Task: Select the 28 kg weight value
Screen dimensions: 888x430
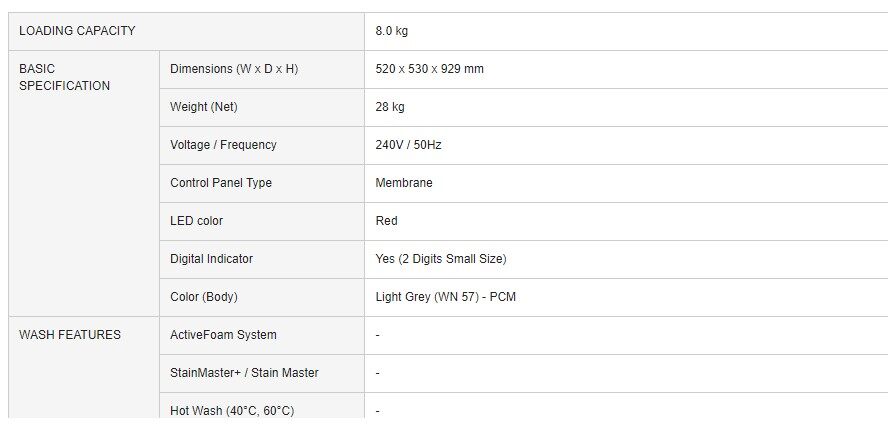Action: (390, 107)
